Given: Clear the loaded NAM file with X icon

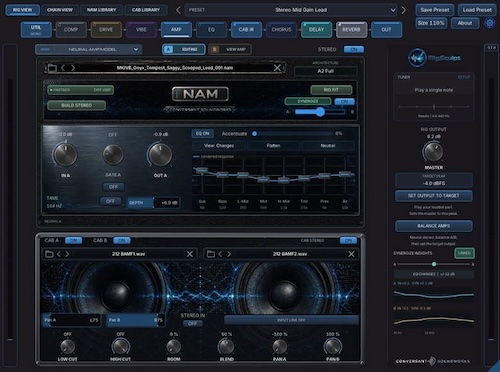Looking at the screenshot, I should point(277,68).
